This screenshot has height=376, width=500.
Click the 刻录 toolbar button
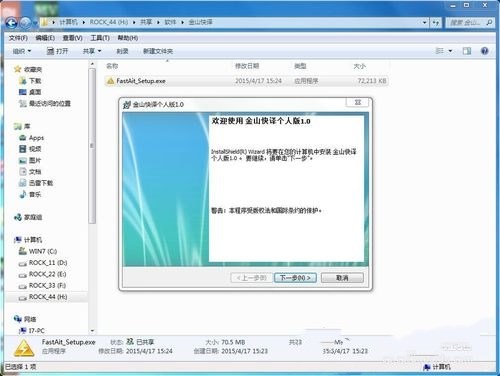tap(122, 51)
